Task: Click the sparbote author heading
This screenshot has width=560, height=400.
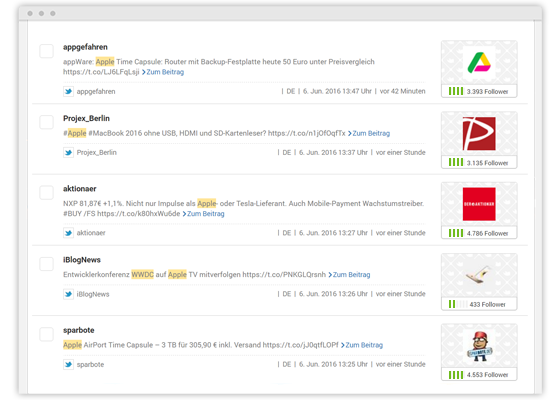Action: (x=79, y=330)
